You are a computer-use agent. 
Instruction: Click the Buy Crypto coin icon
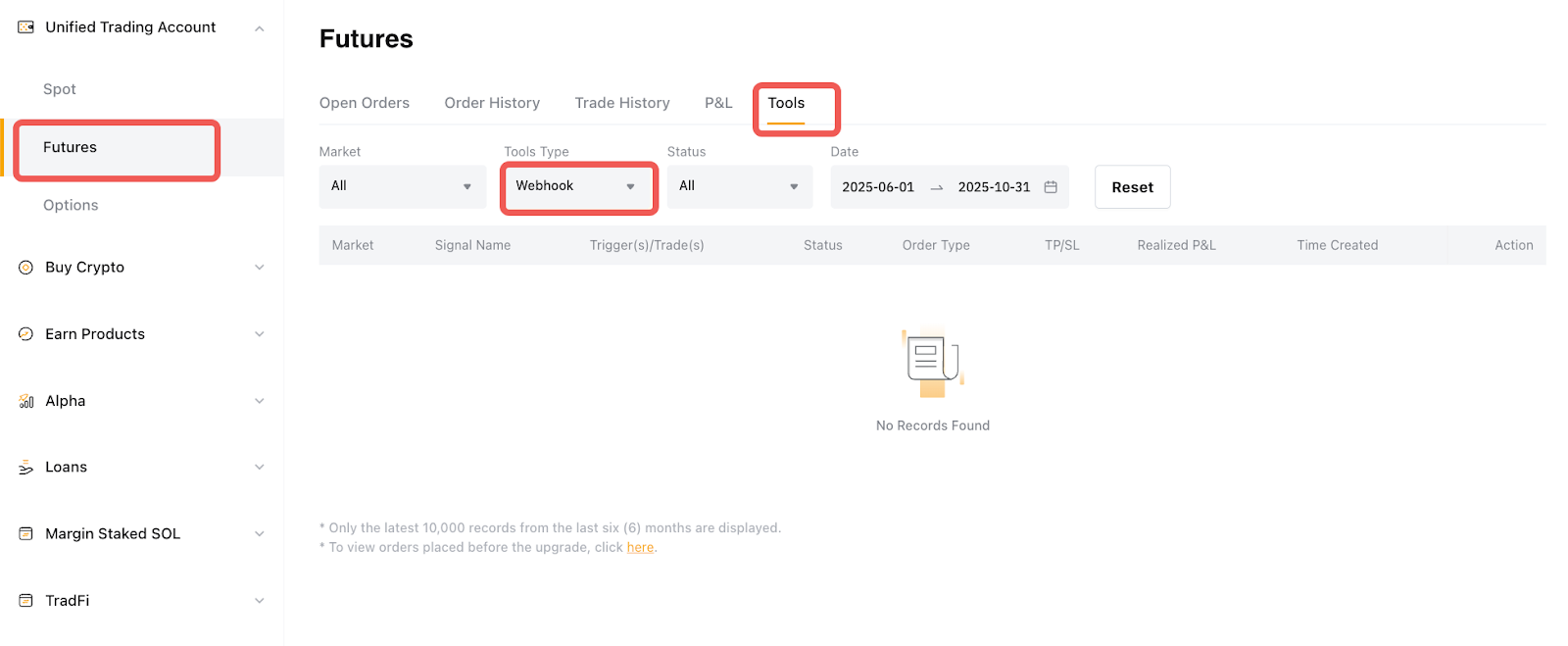click(x=26, y=268)
